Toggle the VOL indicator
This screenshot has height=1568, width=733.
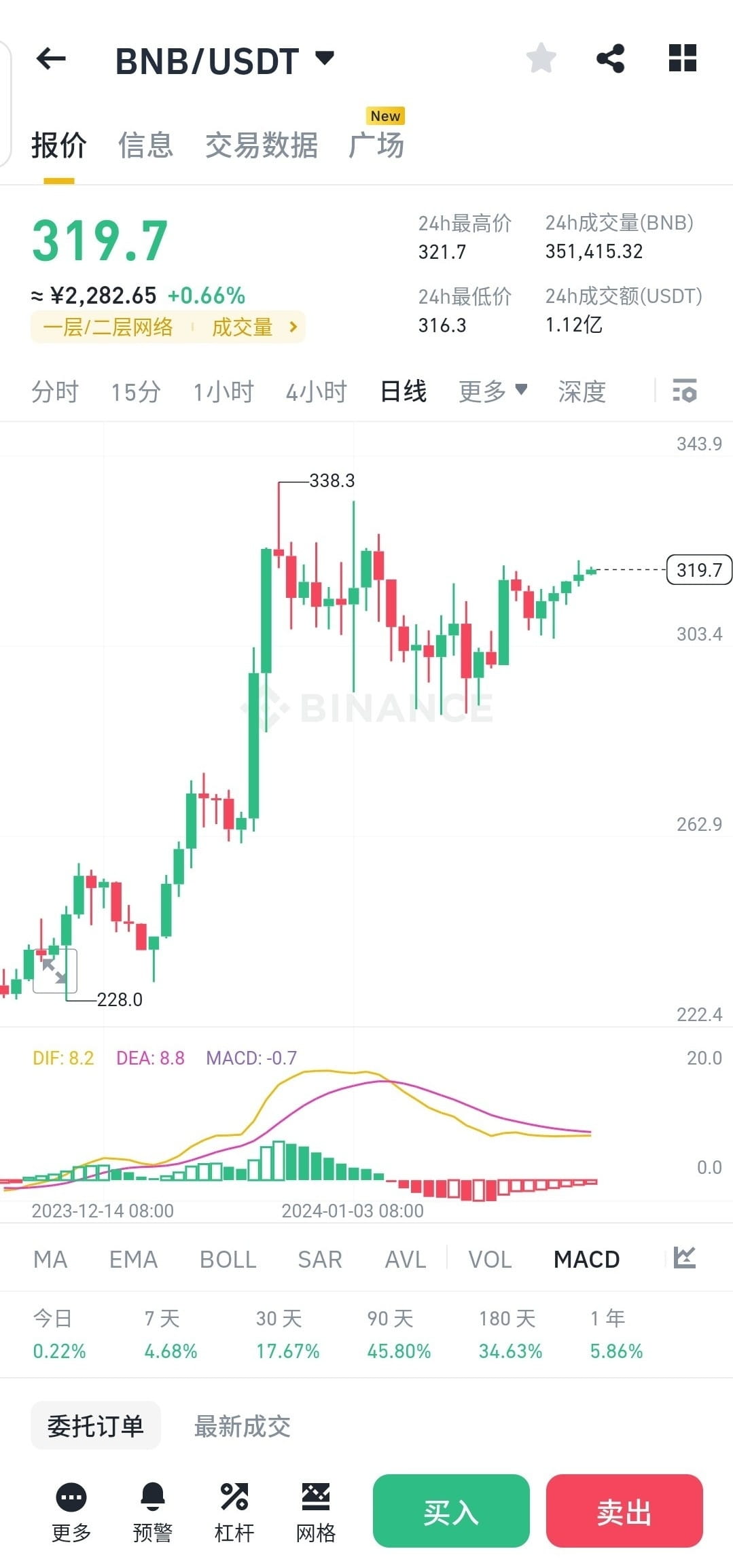[x=490, y=1259]
